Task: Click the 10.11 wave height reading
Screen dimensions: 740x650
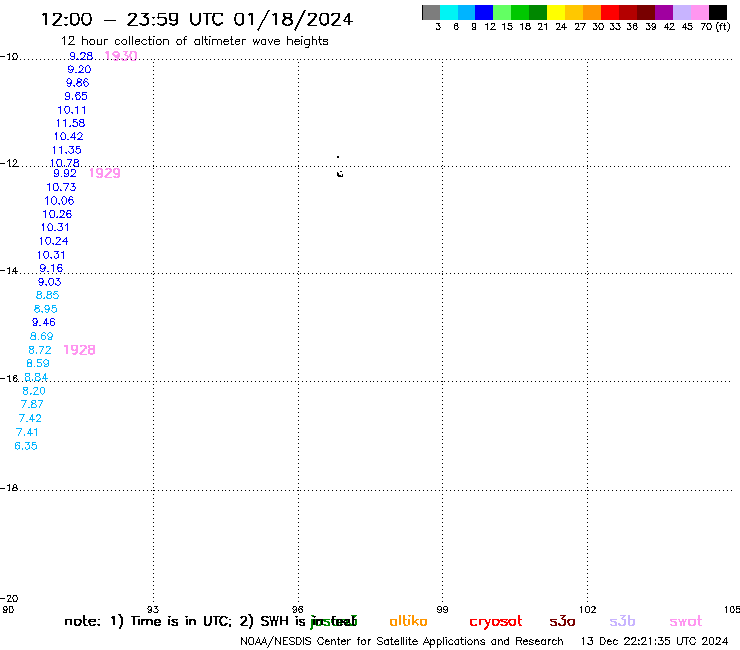Action: pyautogui.click(x=72, y=110)
